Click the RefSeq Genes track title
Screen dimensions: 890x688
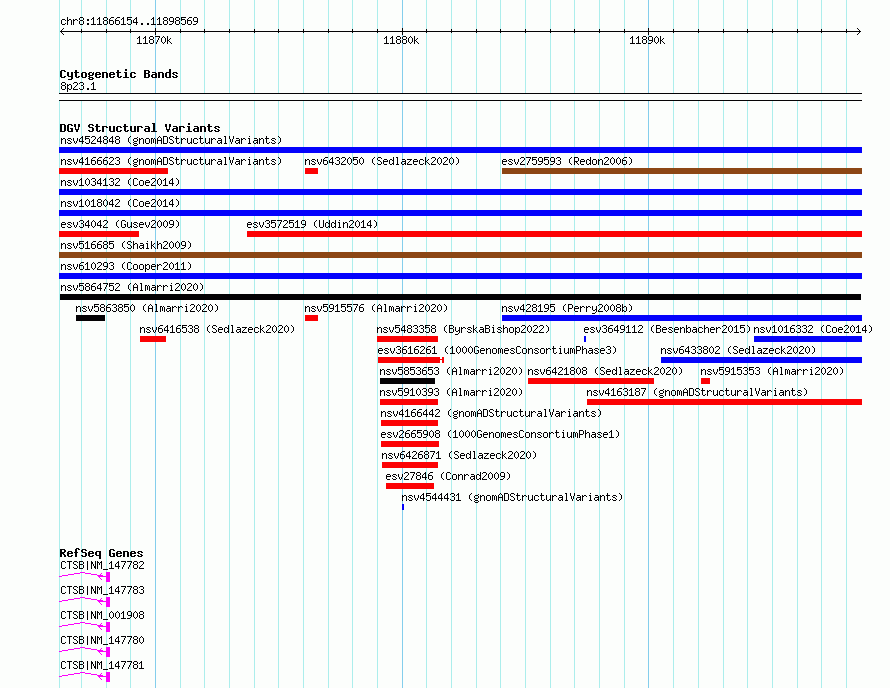coord(101,553)
